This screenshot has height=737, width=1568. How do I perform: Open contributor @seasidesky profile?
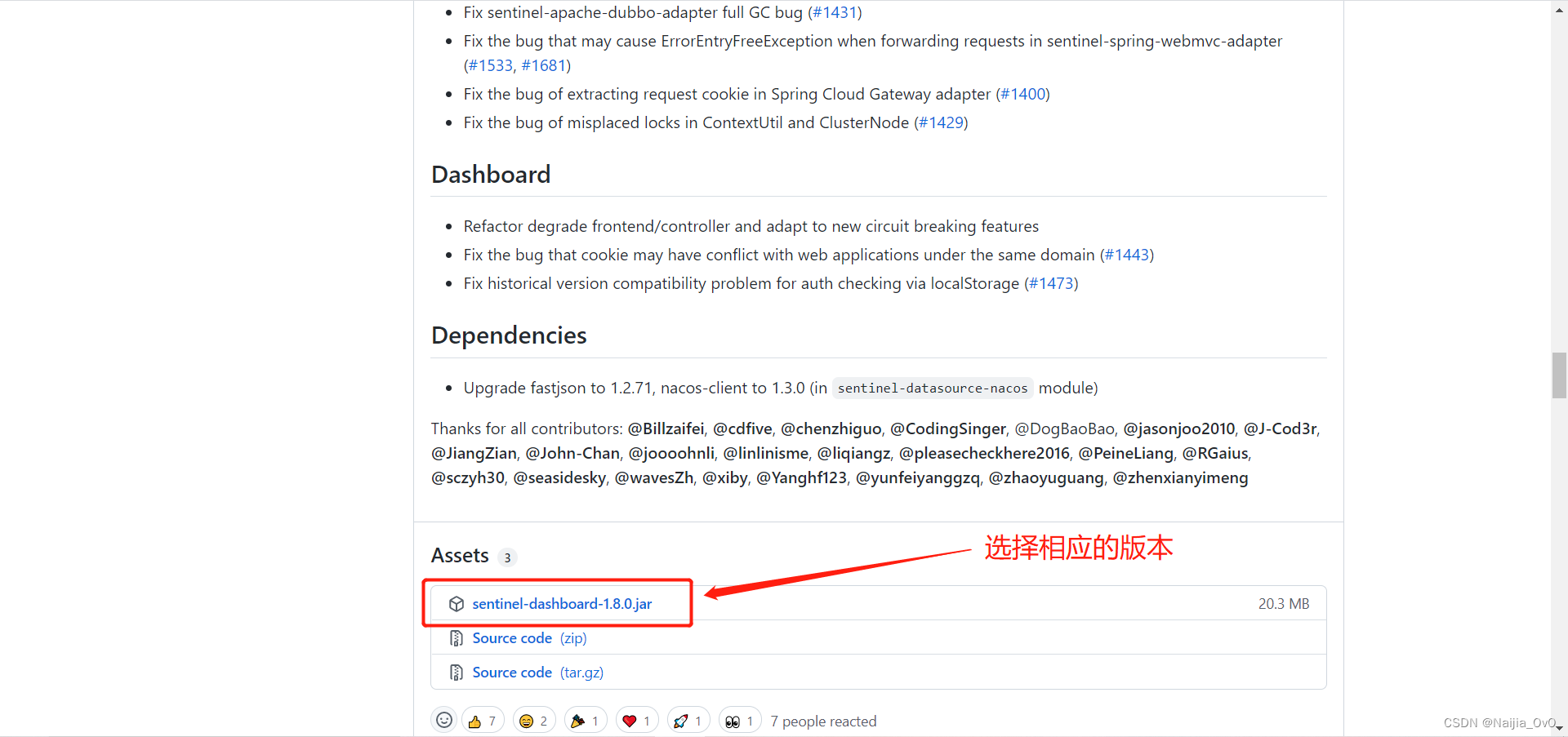[559, 477]
